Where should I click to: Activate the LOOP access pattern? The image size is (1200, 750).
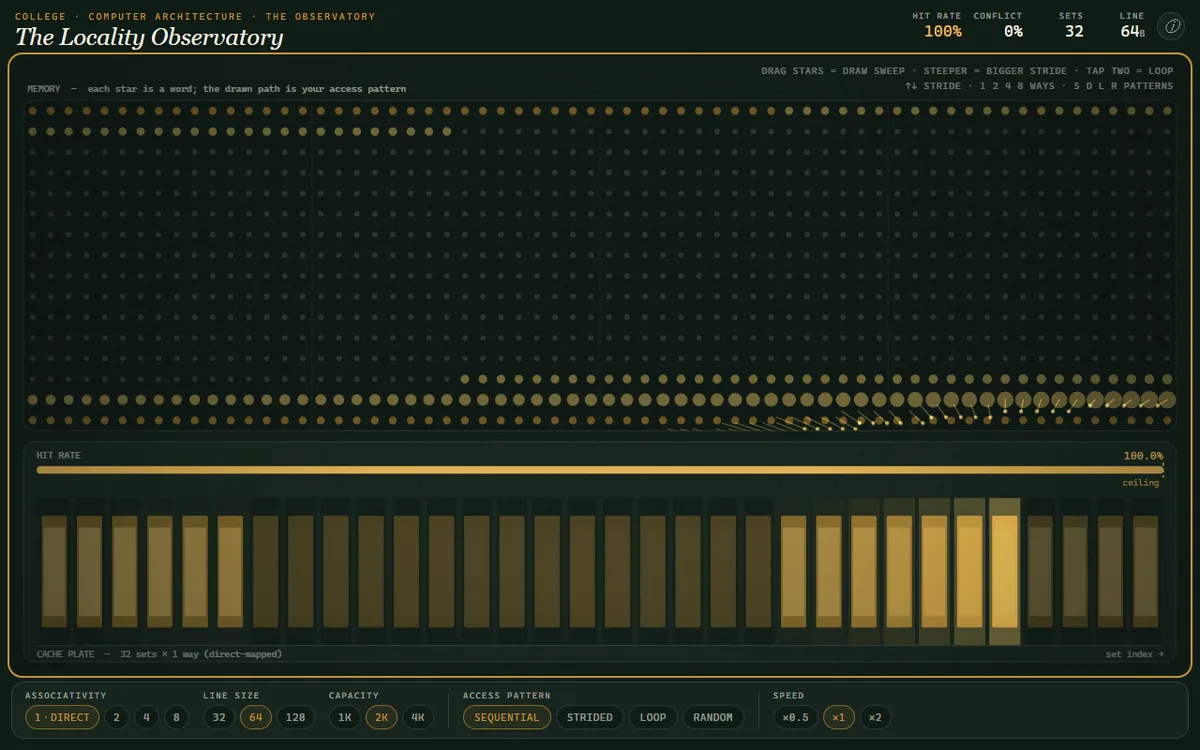[653, 717]
